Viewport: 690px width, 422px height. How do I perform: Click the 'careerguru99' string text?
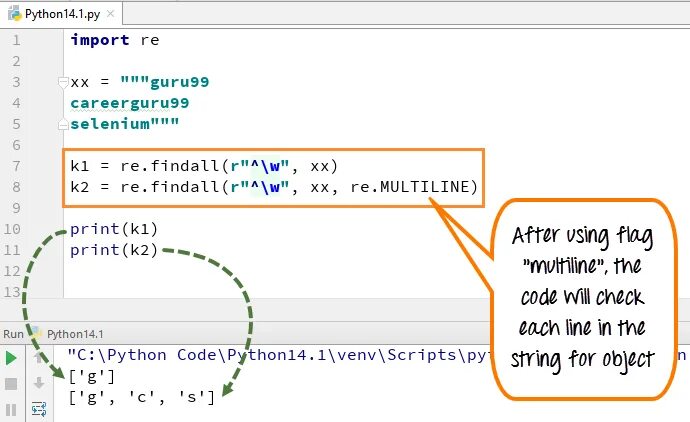coord(130,103)
